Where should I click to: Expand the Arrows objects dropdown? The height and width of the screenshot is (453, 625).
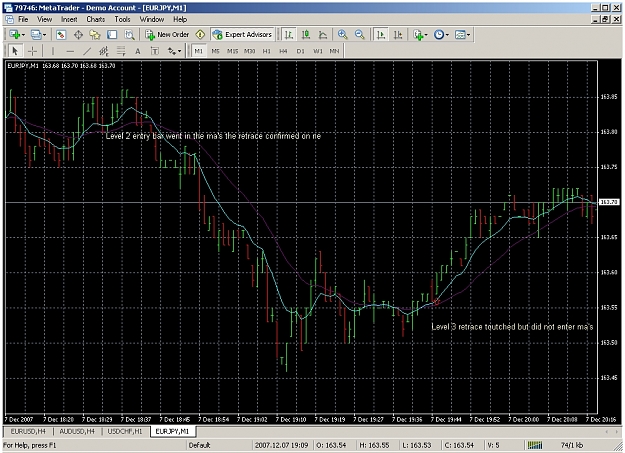pos(179,51)
